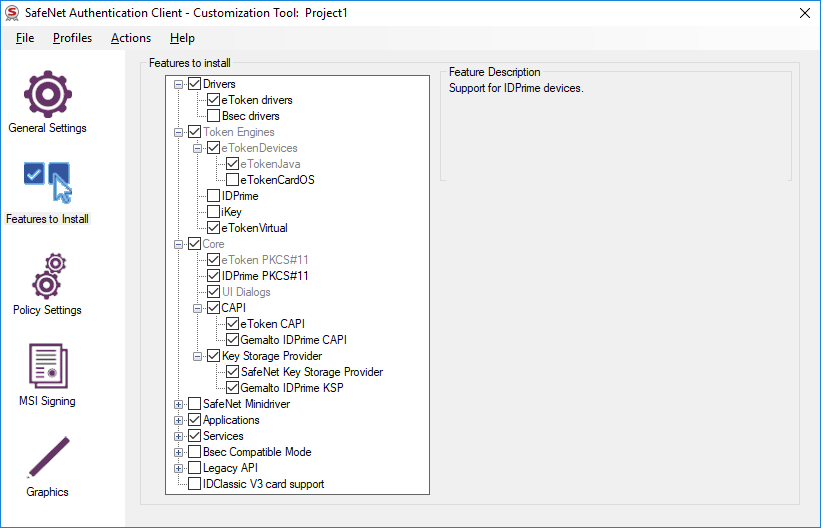This screenshot has width=823, height=530.
Task: Open the MSI Signing certificate icon
Action: (x=47, y=367)
